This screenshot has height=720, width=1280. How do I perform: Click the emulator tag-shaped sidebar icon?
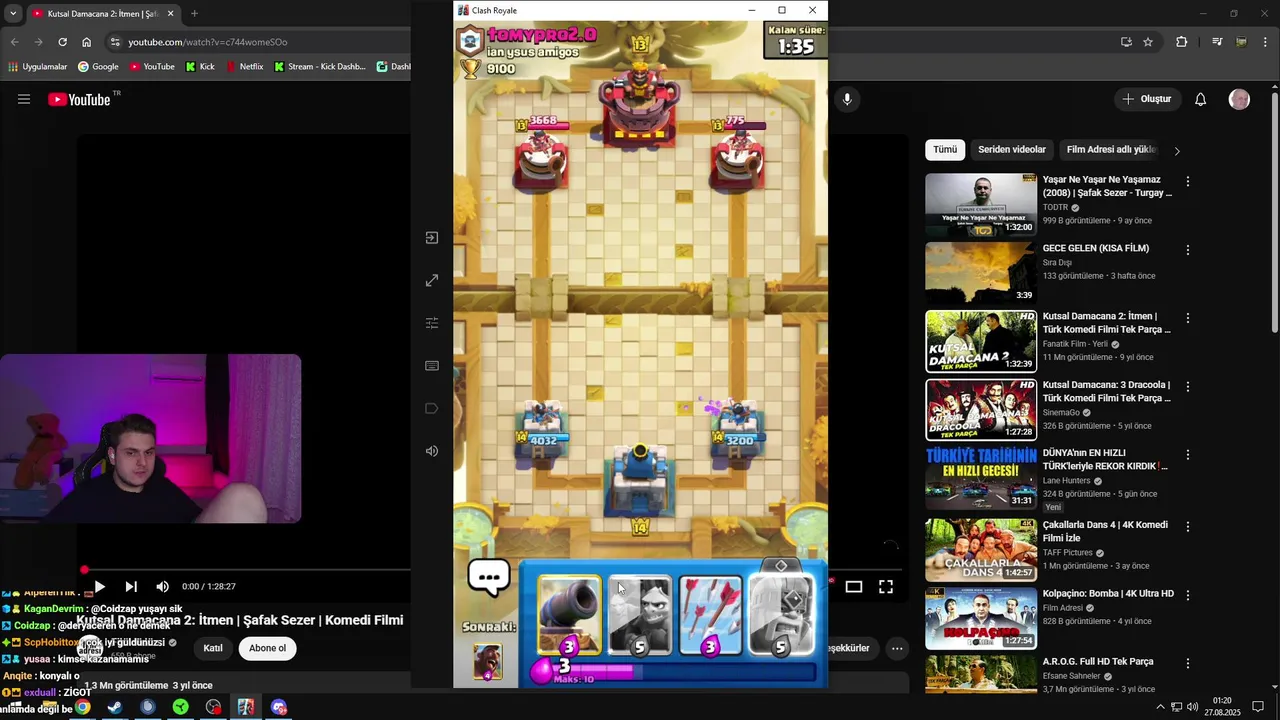[432, 408]
